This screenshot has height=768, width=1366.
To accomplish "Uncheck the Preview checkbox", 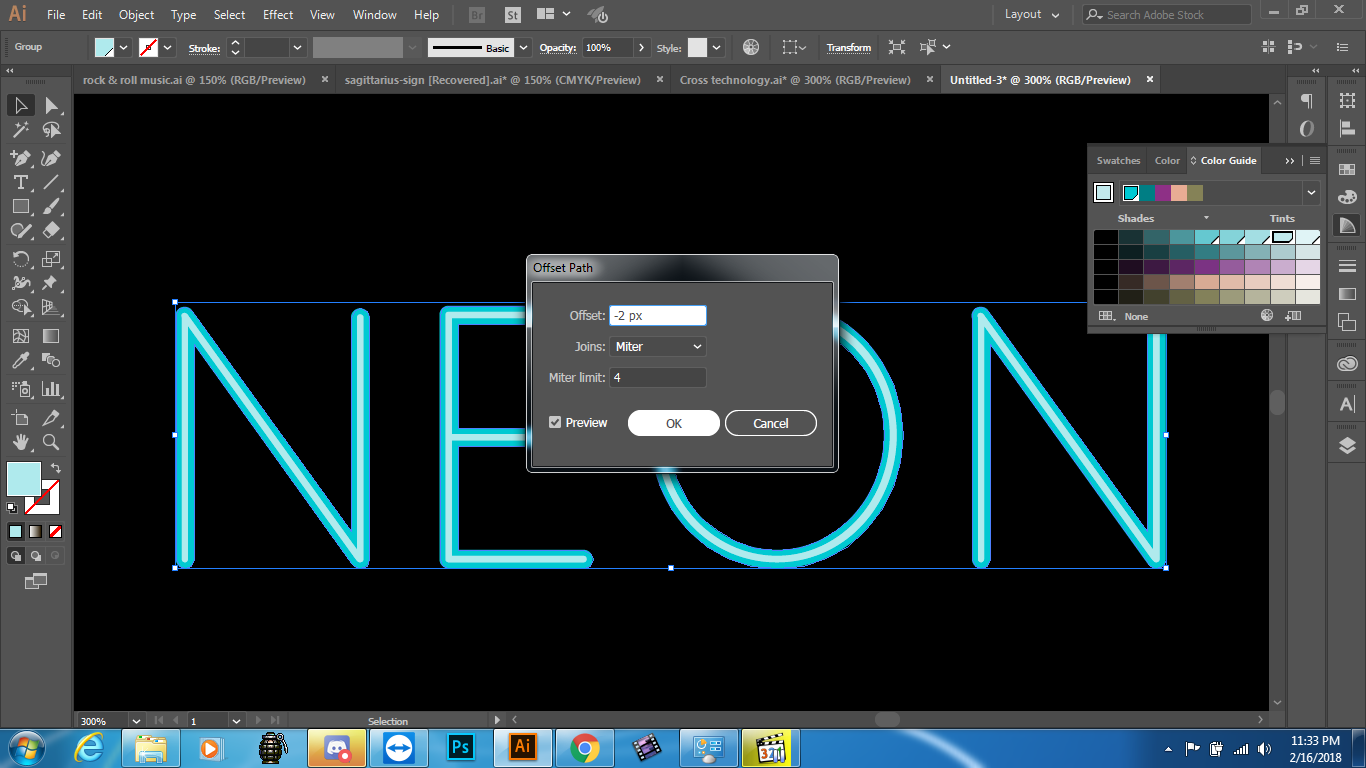I will pyautogui.click(x=555, y=423).
